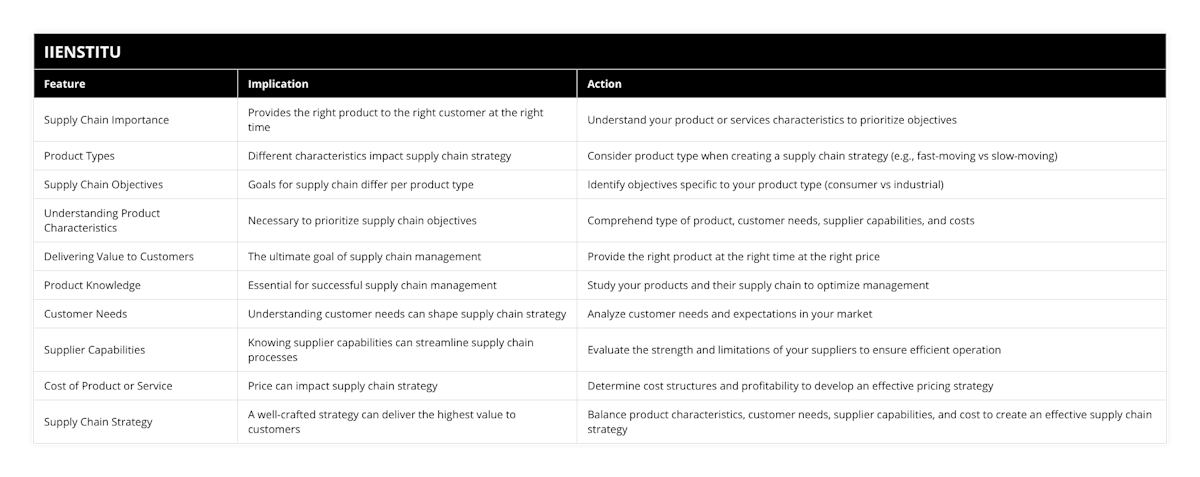Image resolution: width=1200 pixels, height=477 pixels.
Task: Click 'Price can impact supply chain strategy' text
Action: click(343, 386)
